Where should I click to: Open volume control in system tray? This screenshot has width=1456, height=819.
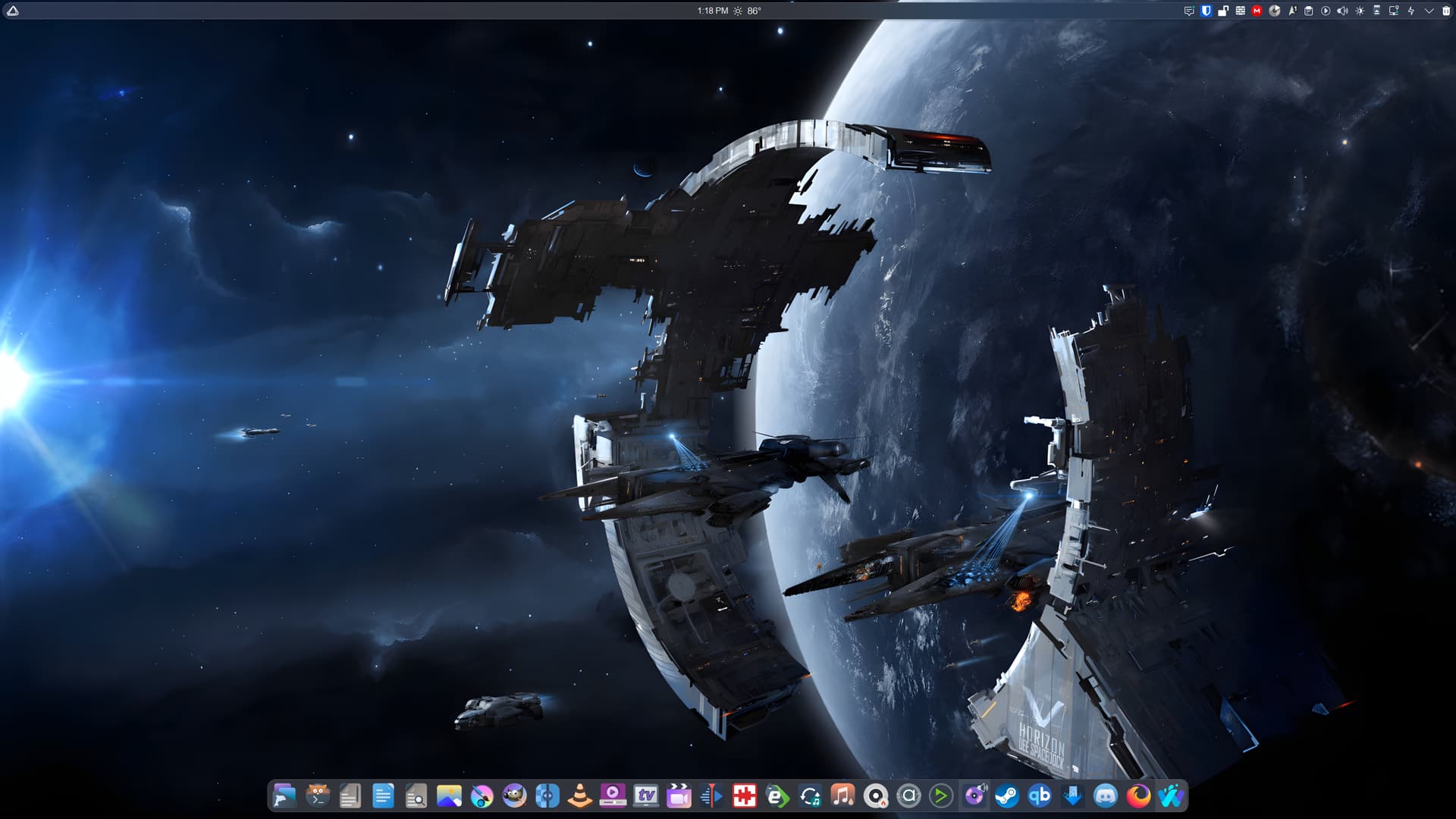click(x=1342, y=11)
